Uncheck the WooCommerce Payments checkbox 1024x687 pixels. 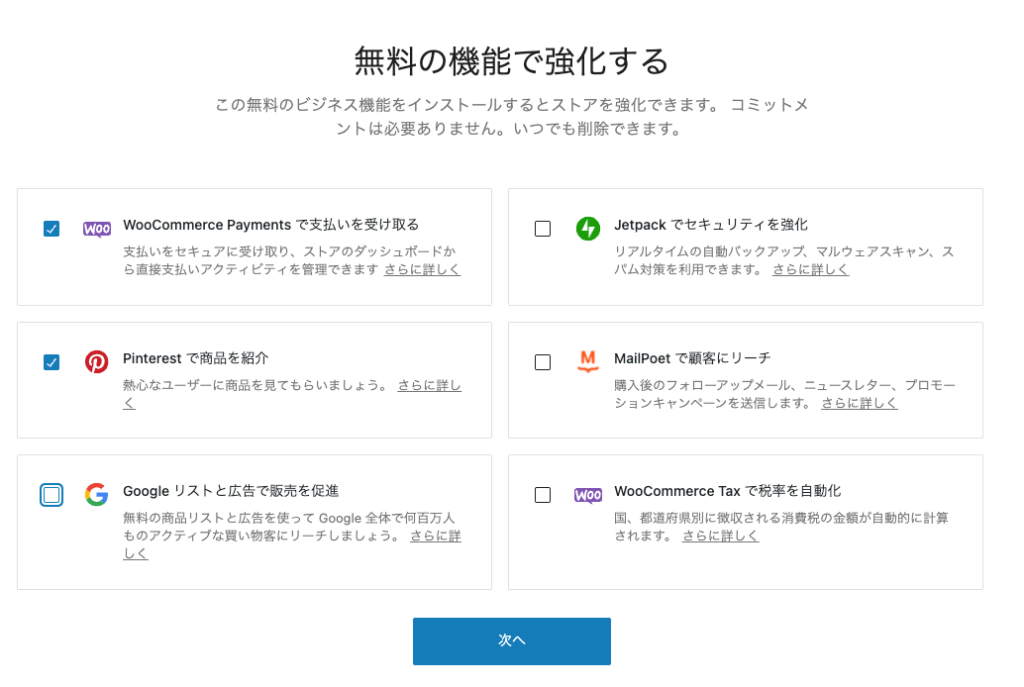tap(52, 229)
